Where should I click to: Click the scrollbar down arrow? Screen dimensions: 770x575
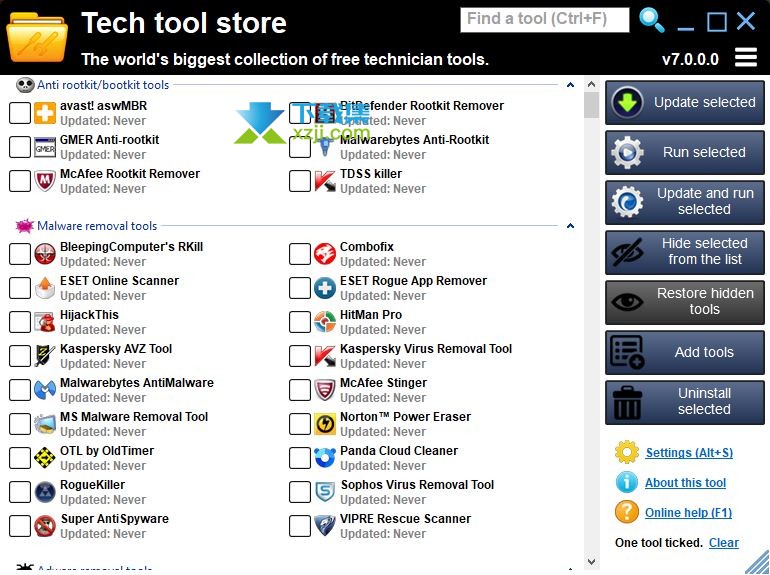pos(591,561)
